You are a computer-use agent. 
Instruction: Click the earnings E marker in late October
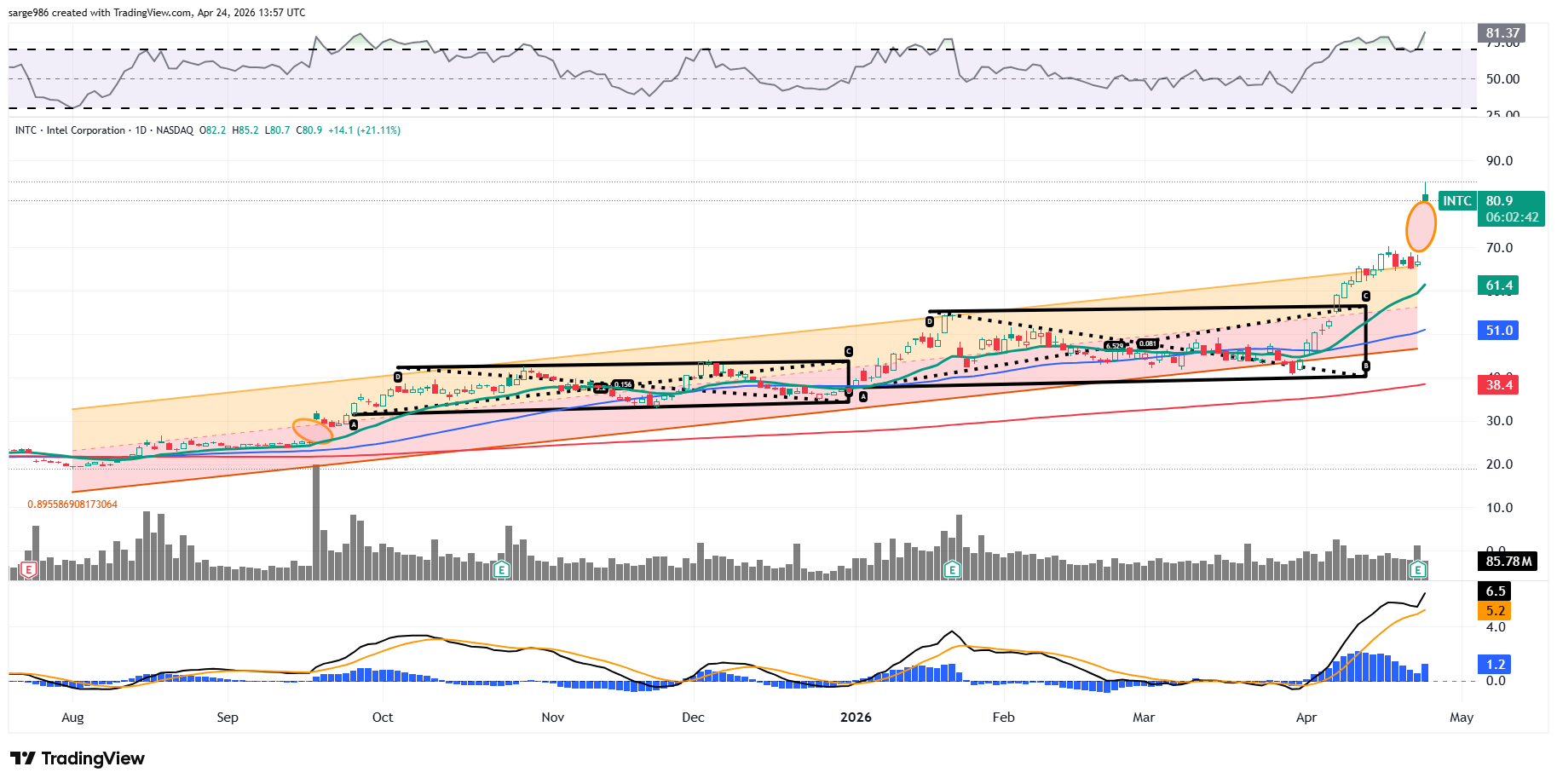pos(502,569)
